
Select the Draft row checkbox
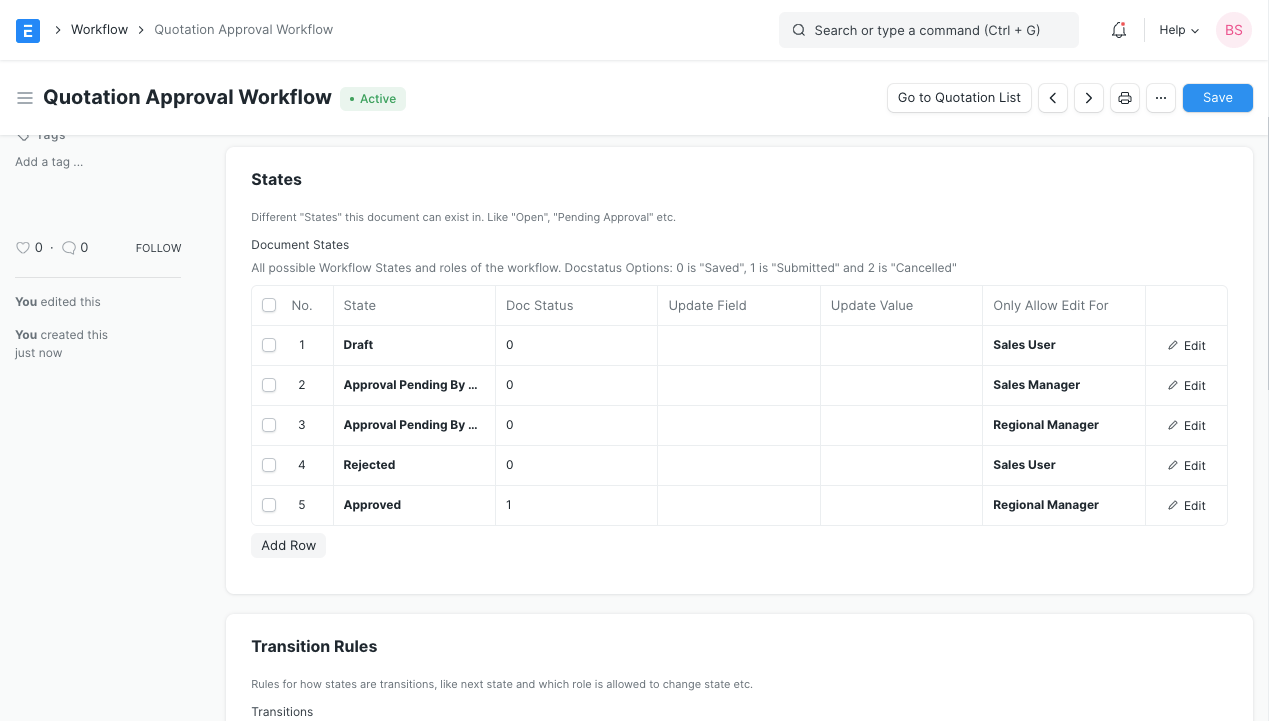269,345
